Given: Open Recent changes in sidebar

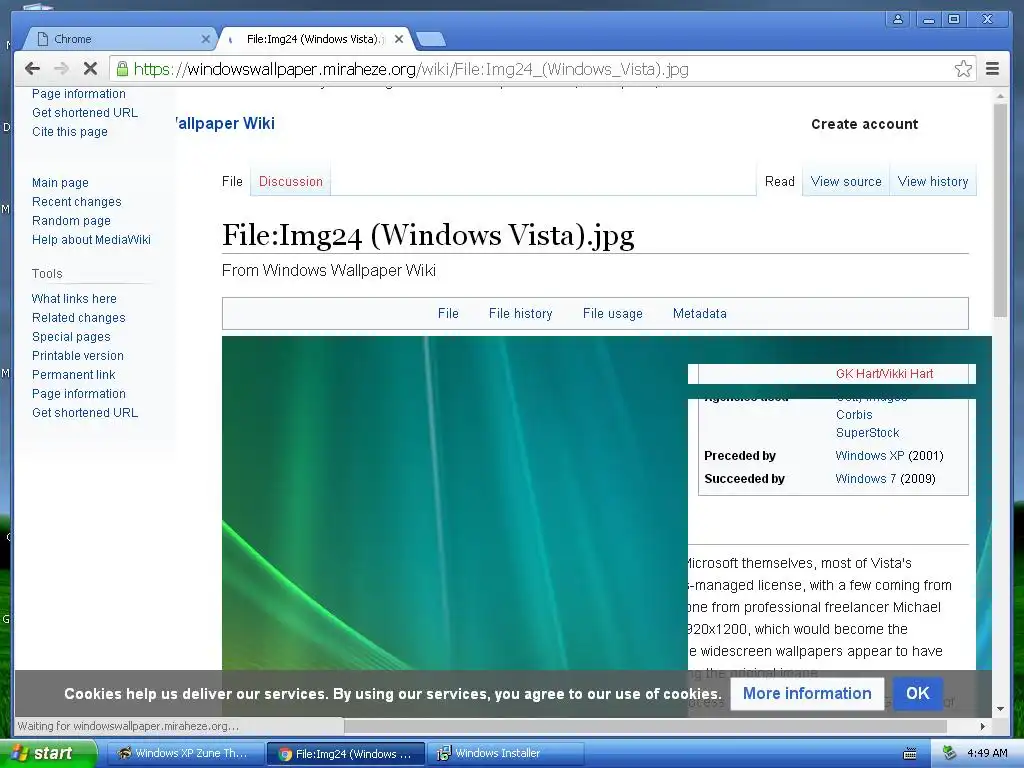Looking at the screenshot, I should tap(76, 202).
